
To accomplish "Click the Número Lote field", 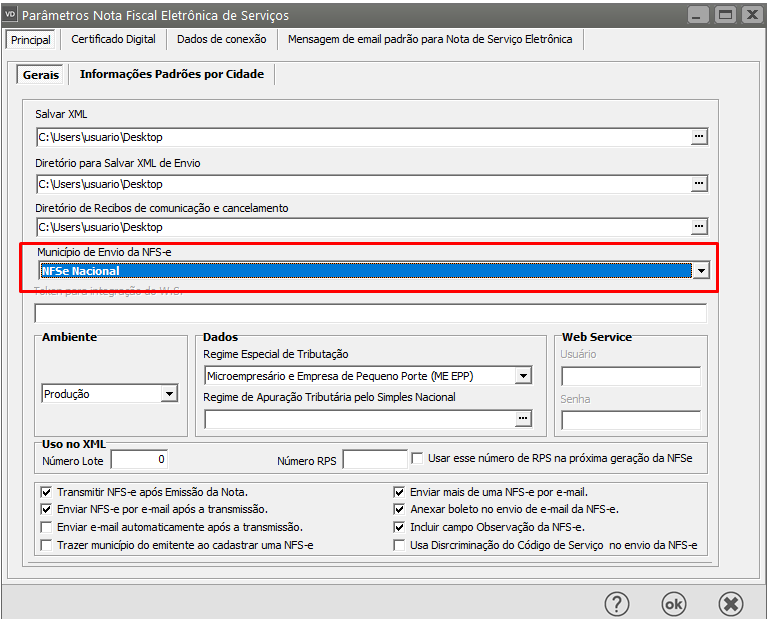I will (139, 459).
